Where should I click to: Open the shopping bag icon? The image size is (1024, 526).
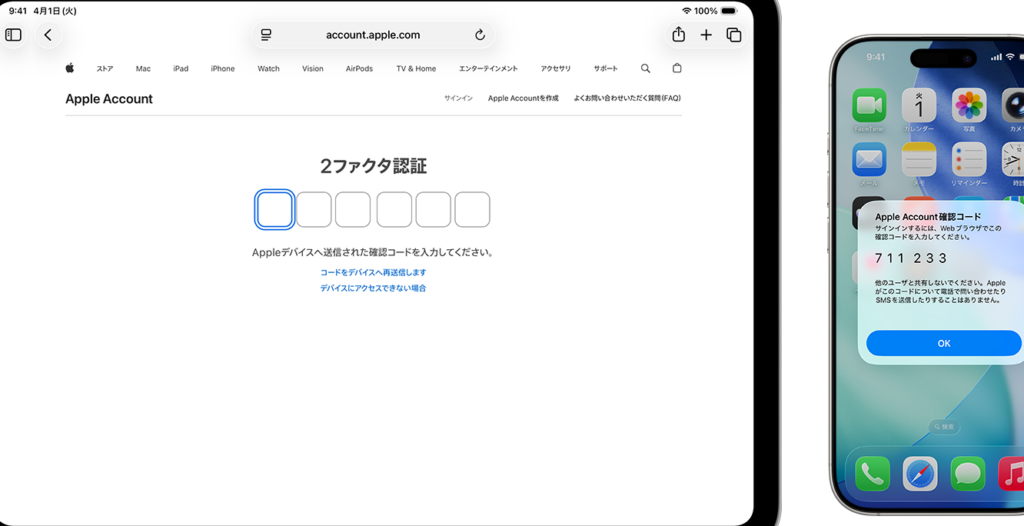click(x=677, y=68)
